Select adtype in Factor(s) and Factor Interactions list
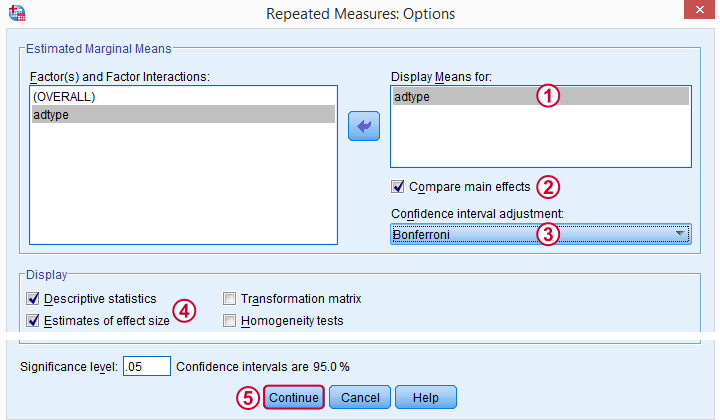720x420 pixels. (183, 114)
